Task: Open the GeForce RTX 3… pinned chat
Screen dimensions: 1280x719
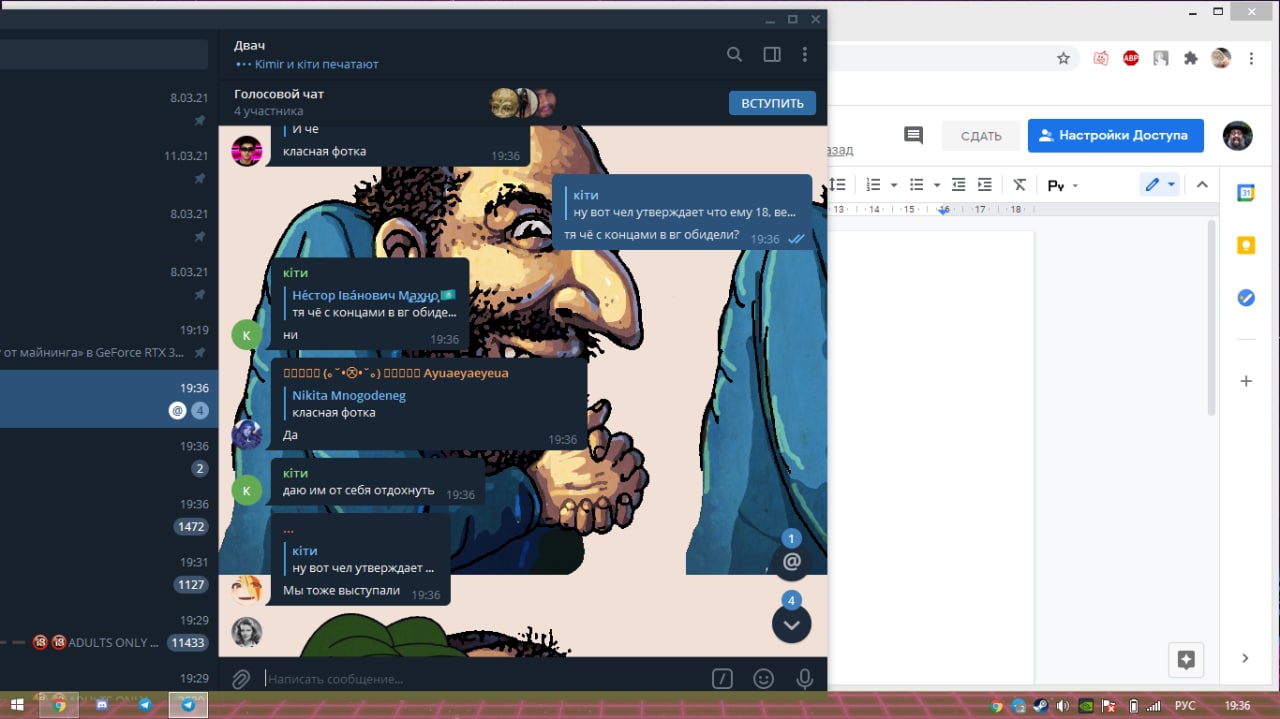Action: coord(109,341)
